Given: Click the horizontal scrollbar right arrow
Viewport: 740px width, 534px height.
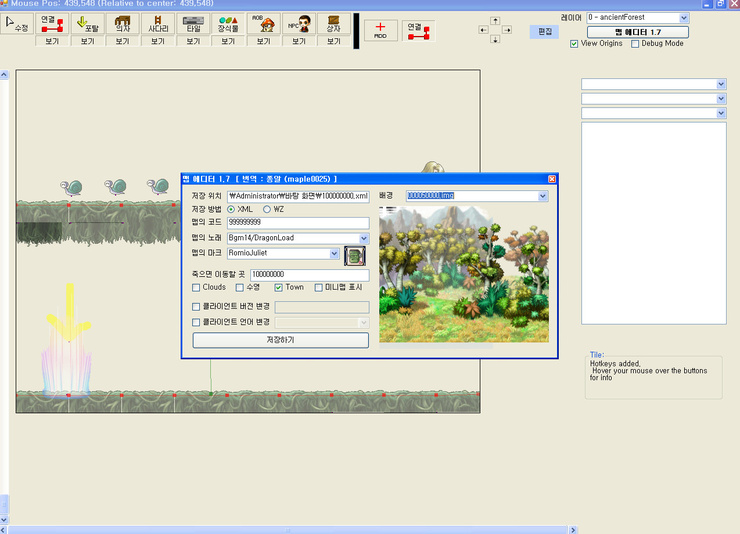Looking at the screenshot, I should (572, 530).
